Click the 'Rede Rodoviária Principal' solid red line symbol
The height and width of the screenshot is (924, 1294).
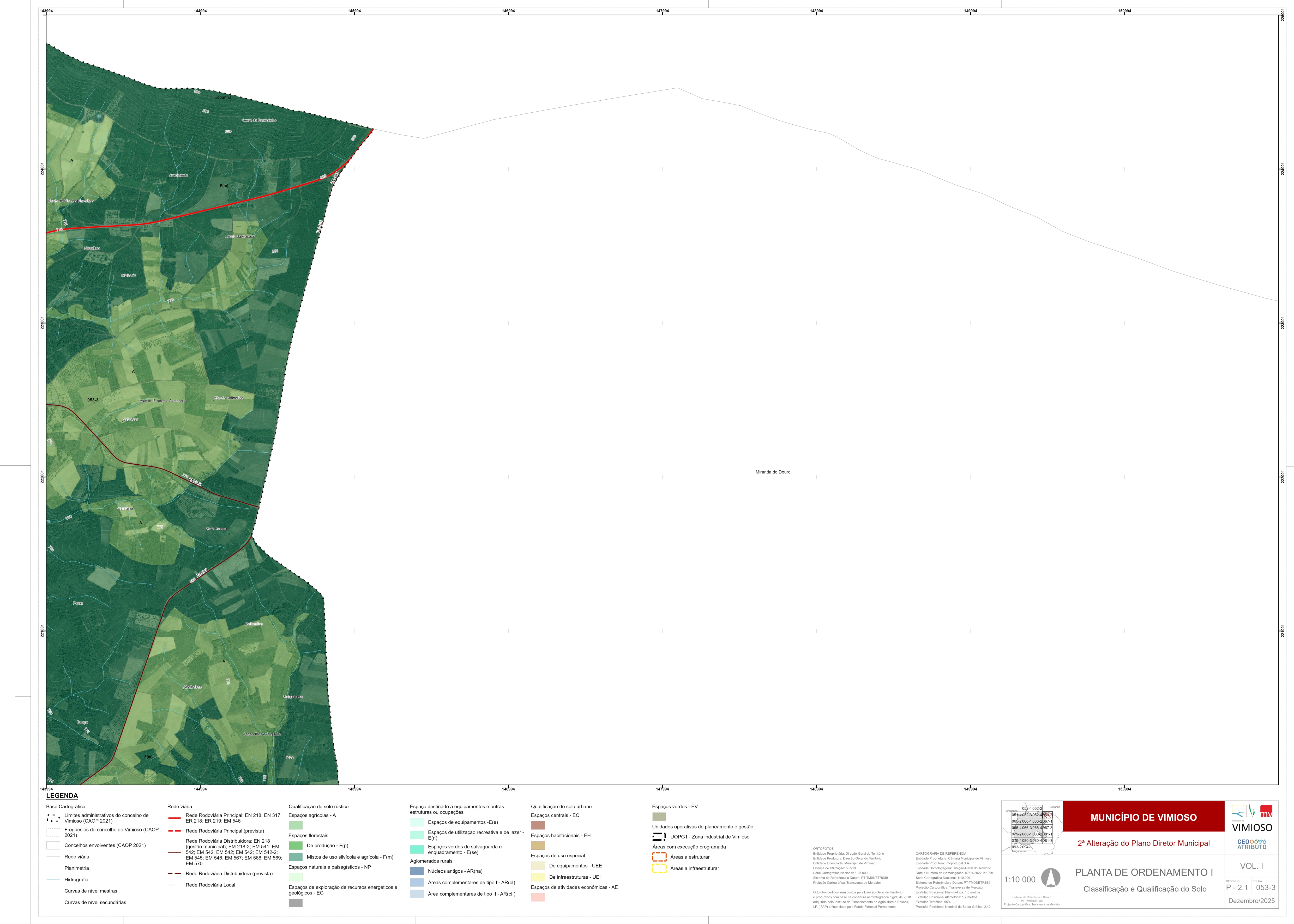pyautogui.click(x=174, y=818)
